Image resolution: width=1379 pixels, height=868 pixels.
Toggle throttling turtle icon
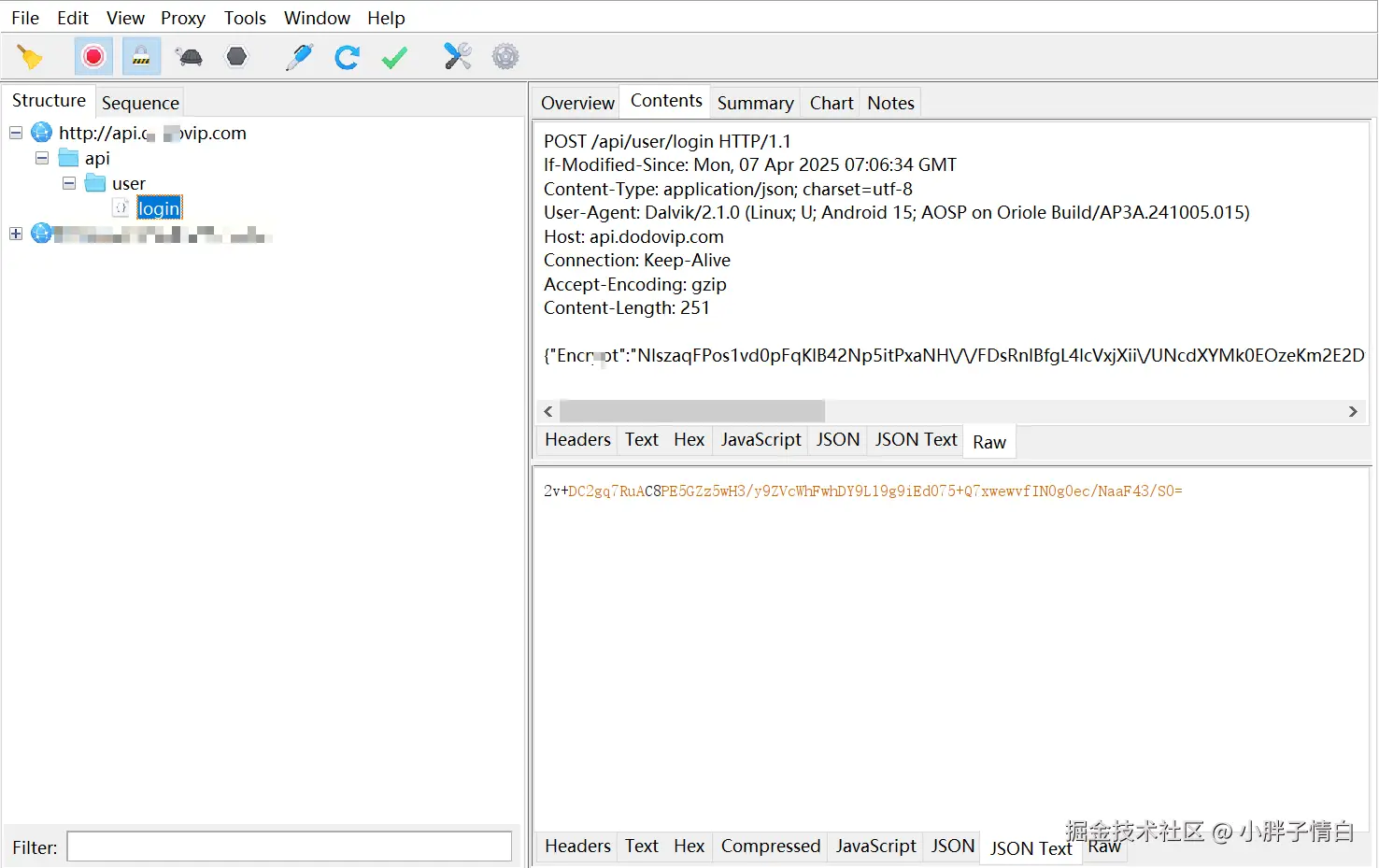190,57
